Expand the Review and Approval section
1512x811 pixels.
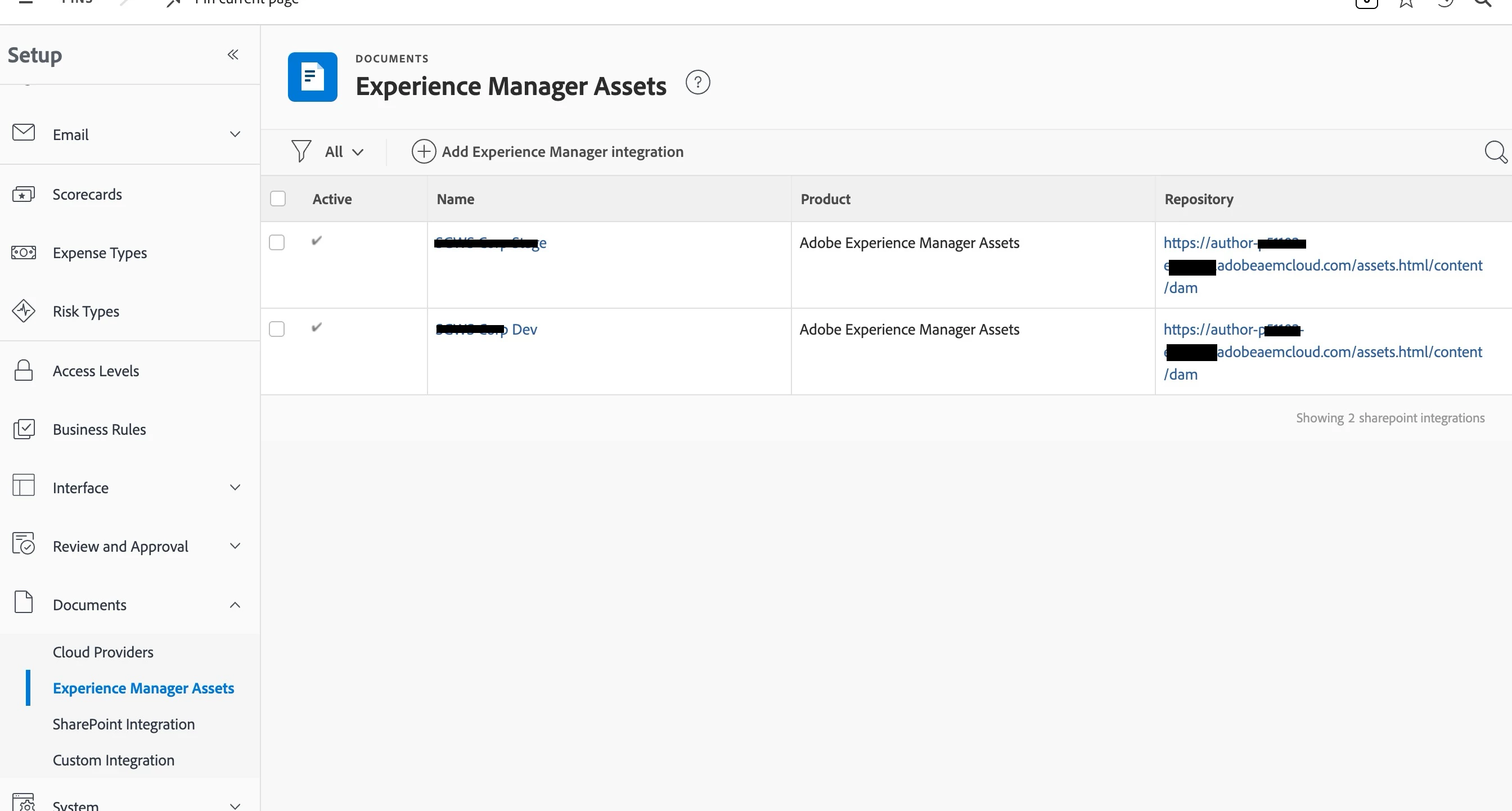(235, 546)
